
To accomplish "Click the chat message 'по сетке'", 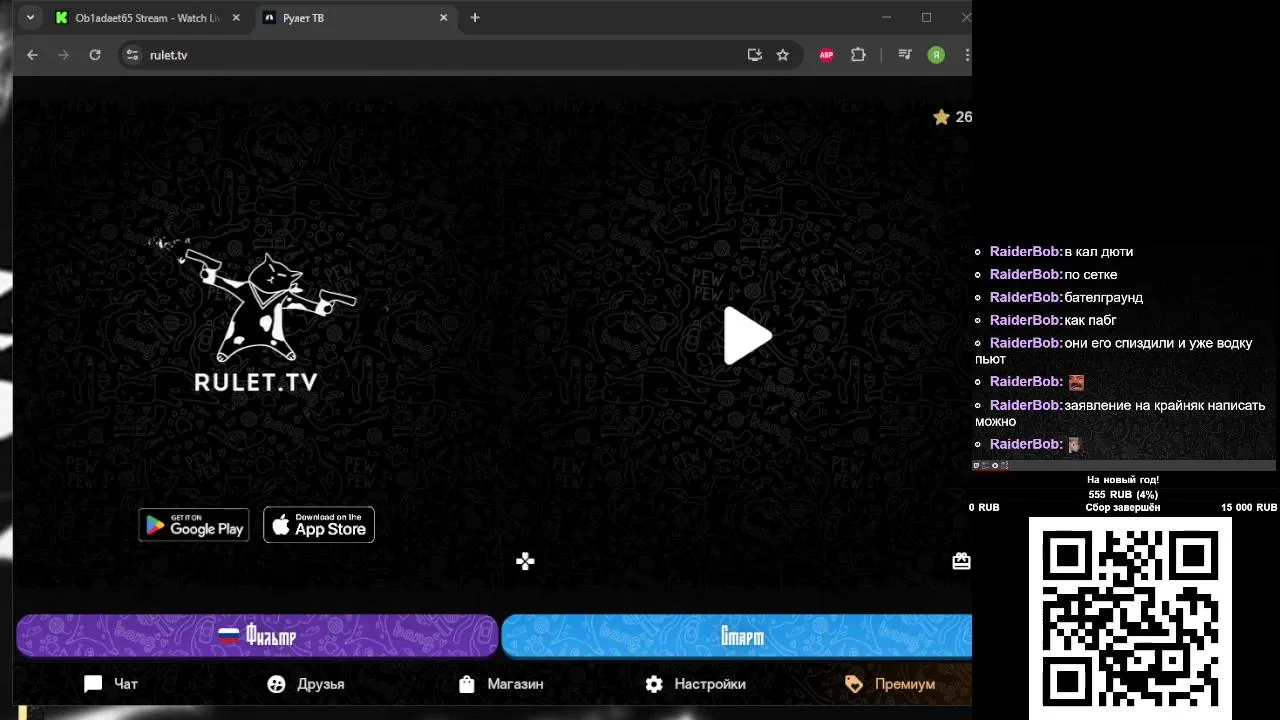I will coord(1091,275).
